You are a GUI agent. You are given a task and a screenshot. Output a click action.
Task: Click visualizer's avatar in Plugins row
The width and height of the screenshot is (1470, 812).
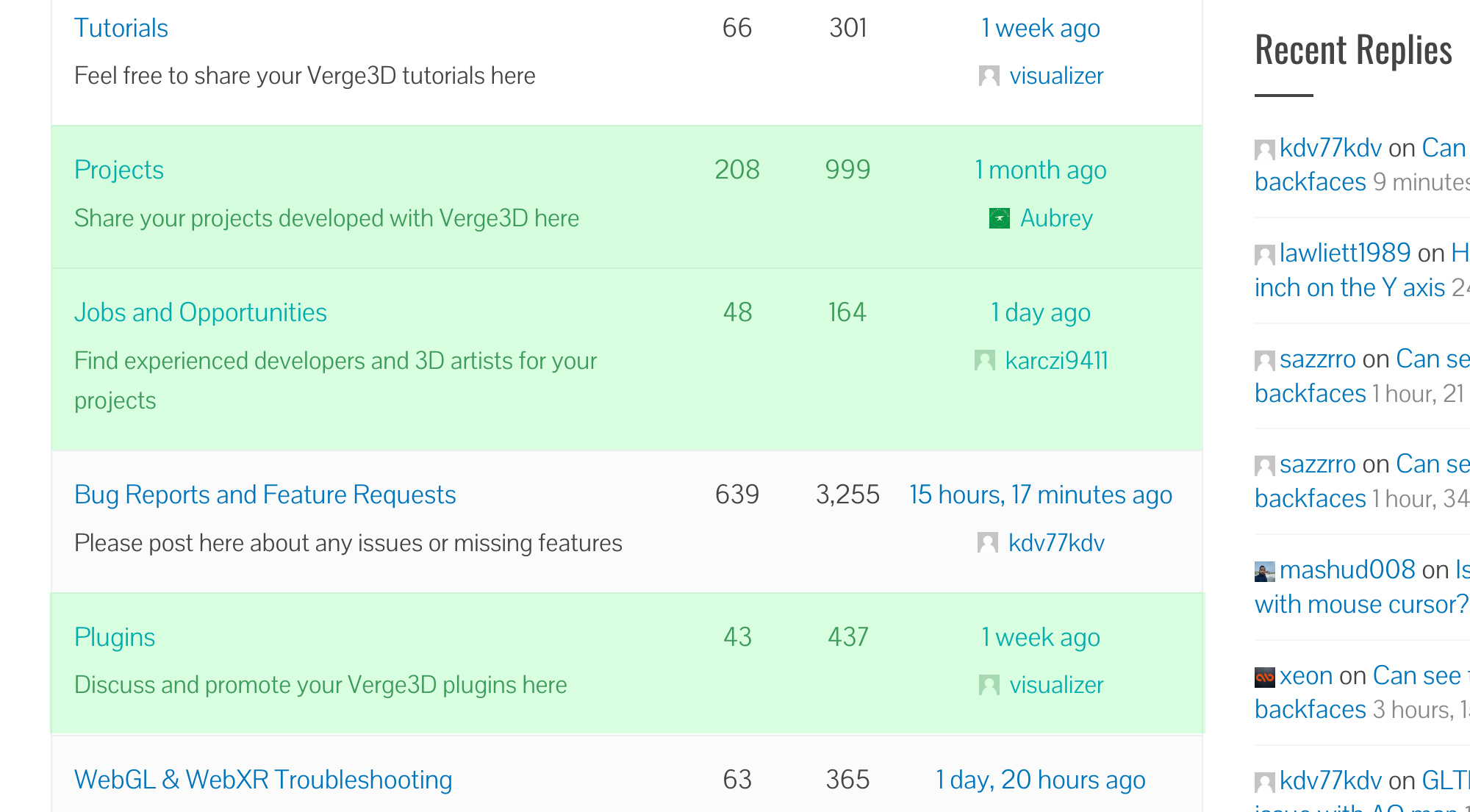pos(989,685)
